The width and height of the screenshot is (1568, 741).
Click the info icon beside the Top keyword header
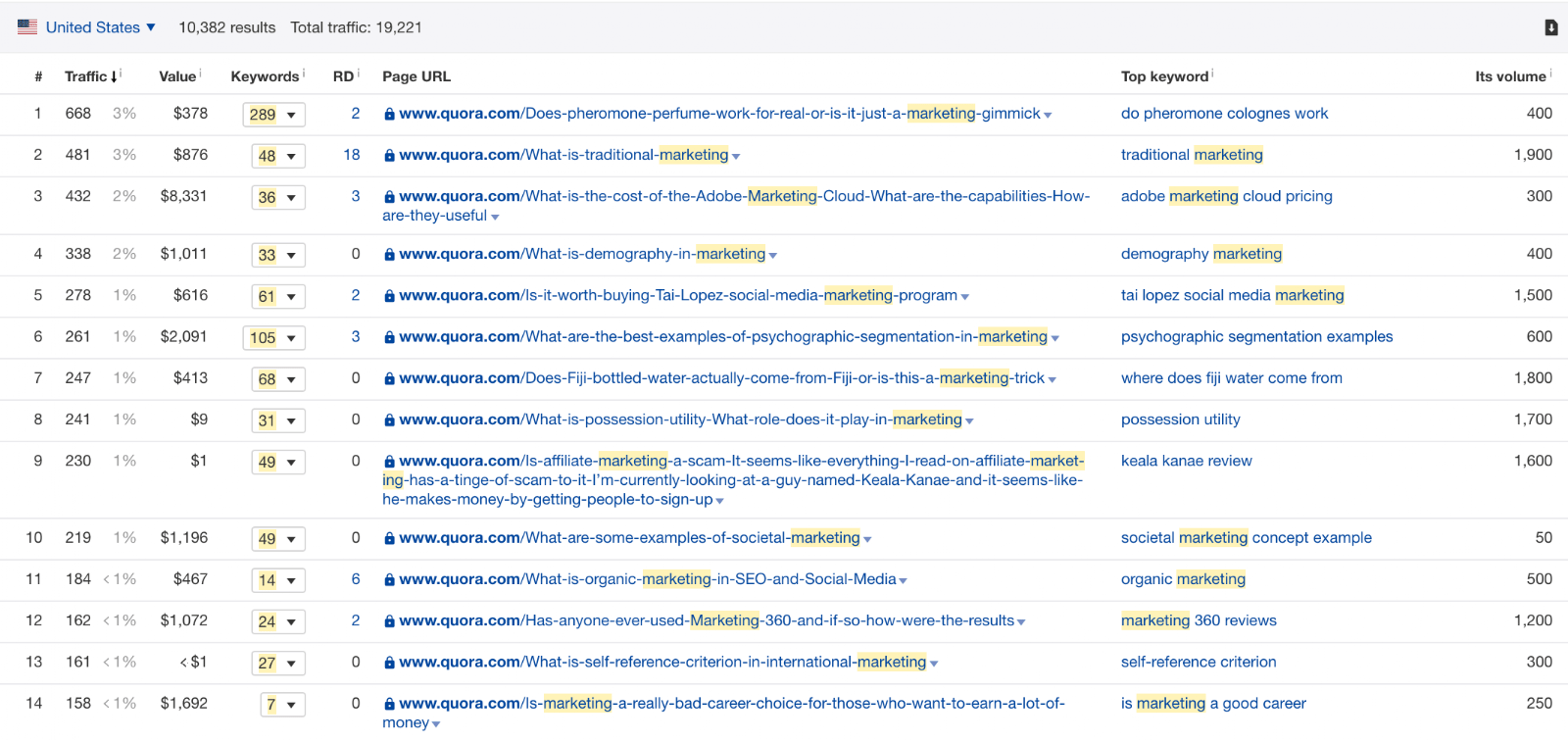[x=1212, y=73]
